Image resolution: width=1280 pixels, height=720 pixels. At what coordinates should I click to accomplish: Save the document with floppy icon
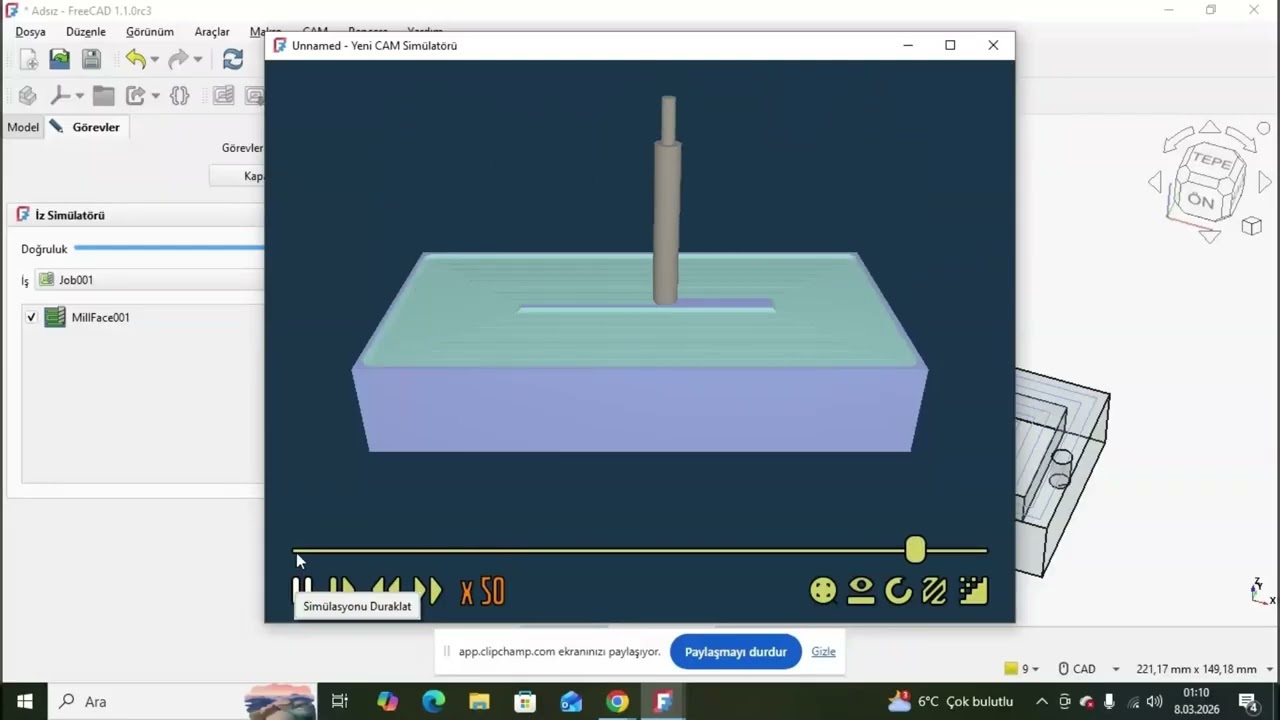pyautogui.click(x=91, y=60)
